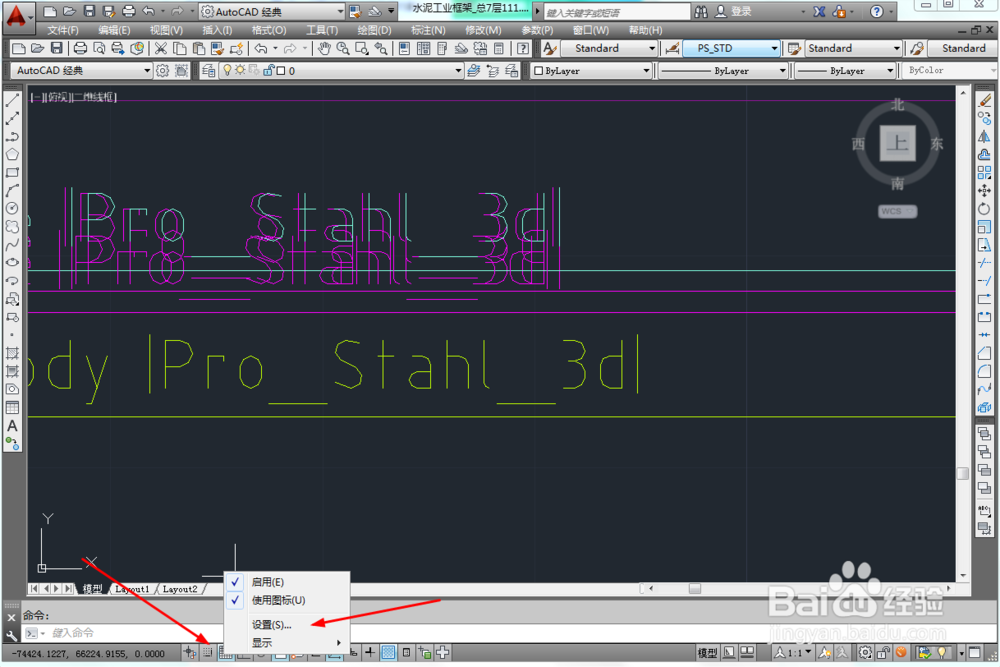1000x667 pixels.
Task: Open the Help question mark in standard toolbar
Action: 522,48
